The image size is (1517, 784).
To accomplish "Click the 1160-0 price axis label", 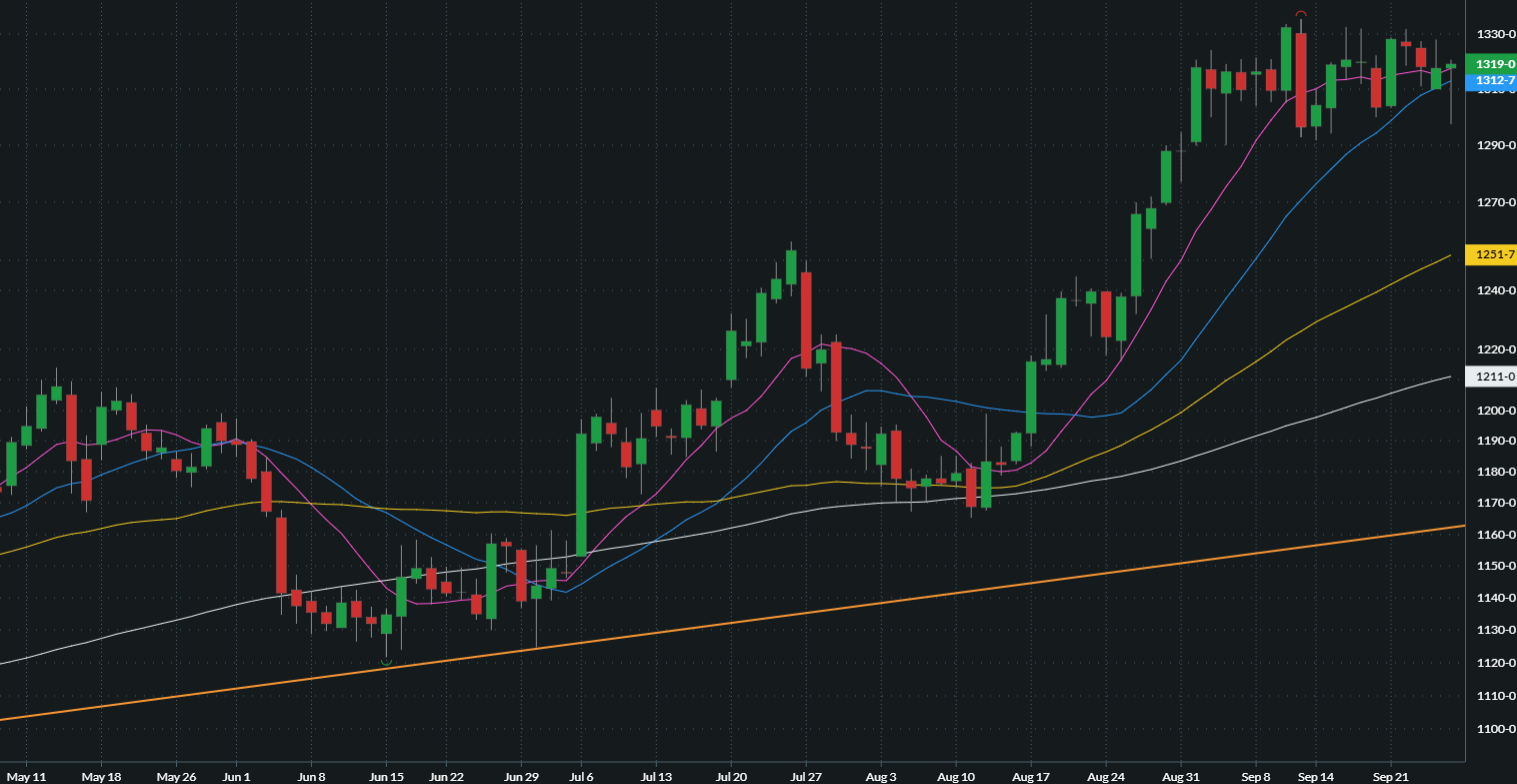I will click(x=1496, y=535).
